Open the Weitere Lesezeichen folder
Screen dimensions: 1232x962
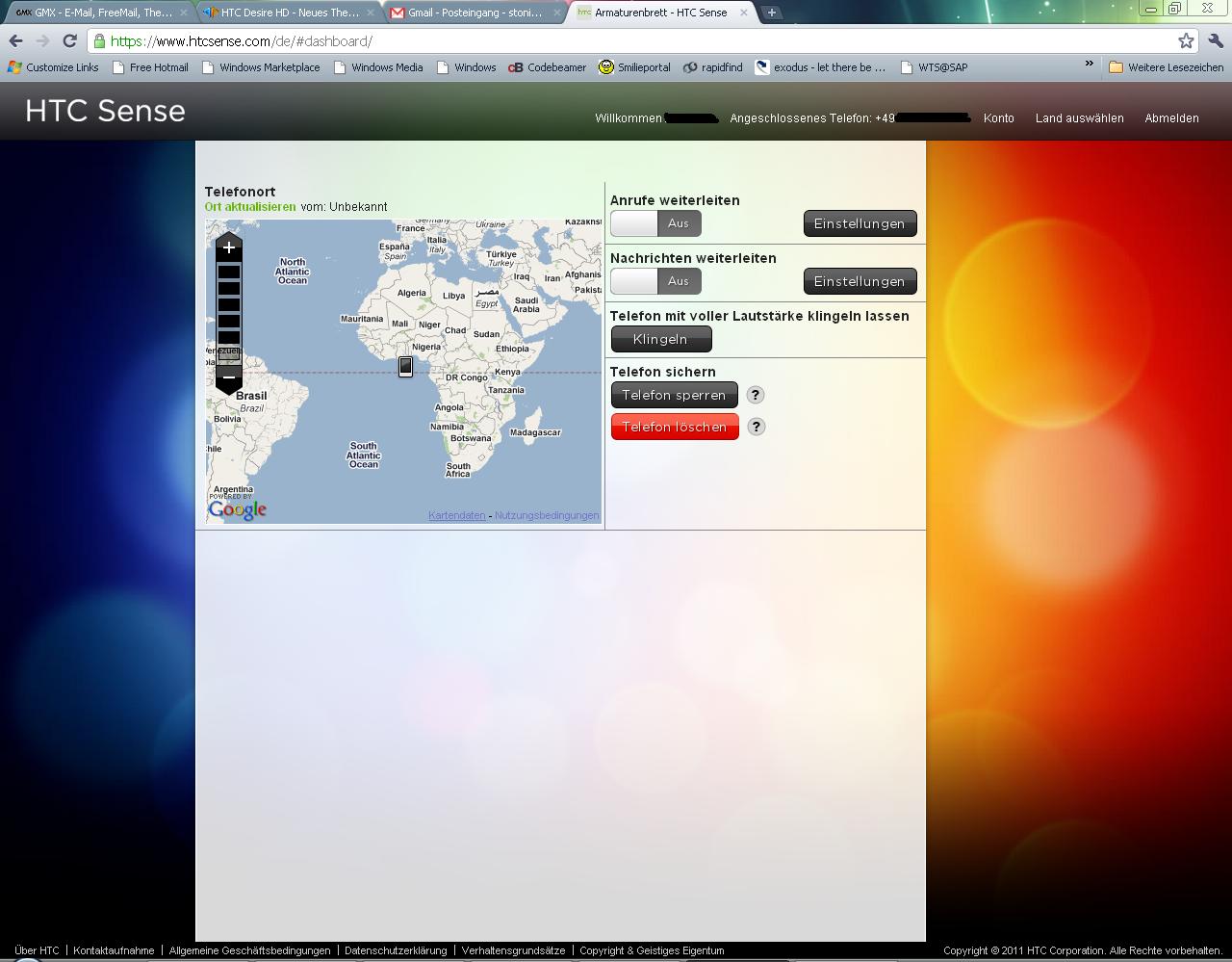1166,67
